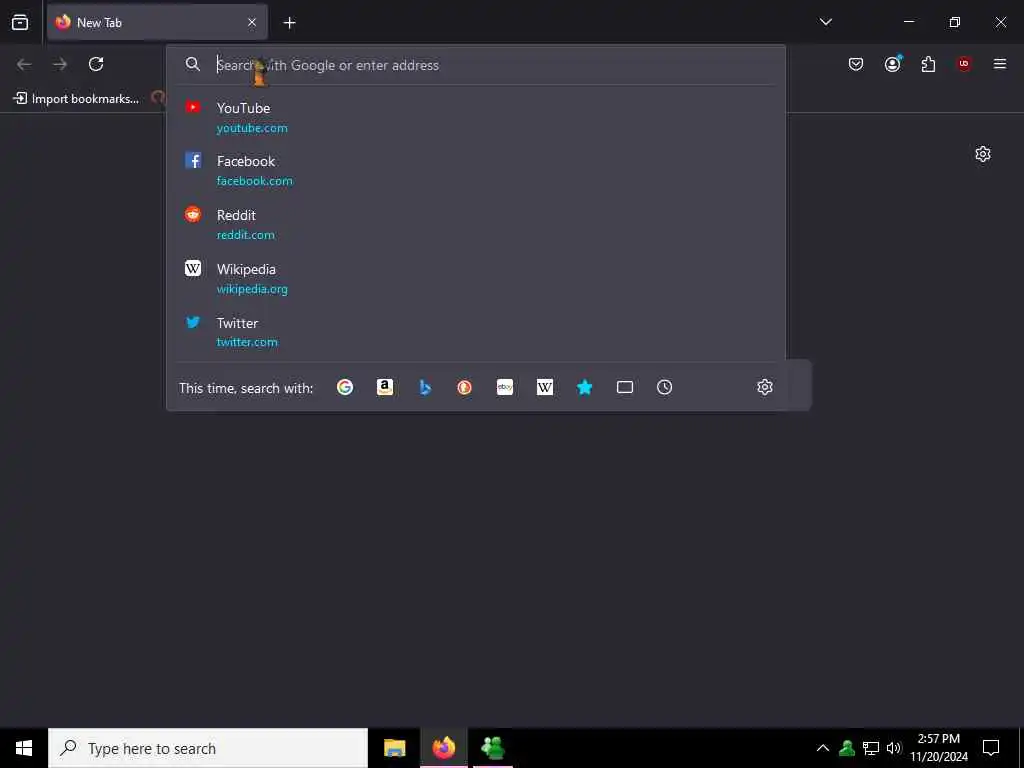Search this time with DuckDuckGo icon
This screenshot has height=768, width=1024.
tap(464, 387)
